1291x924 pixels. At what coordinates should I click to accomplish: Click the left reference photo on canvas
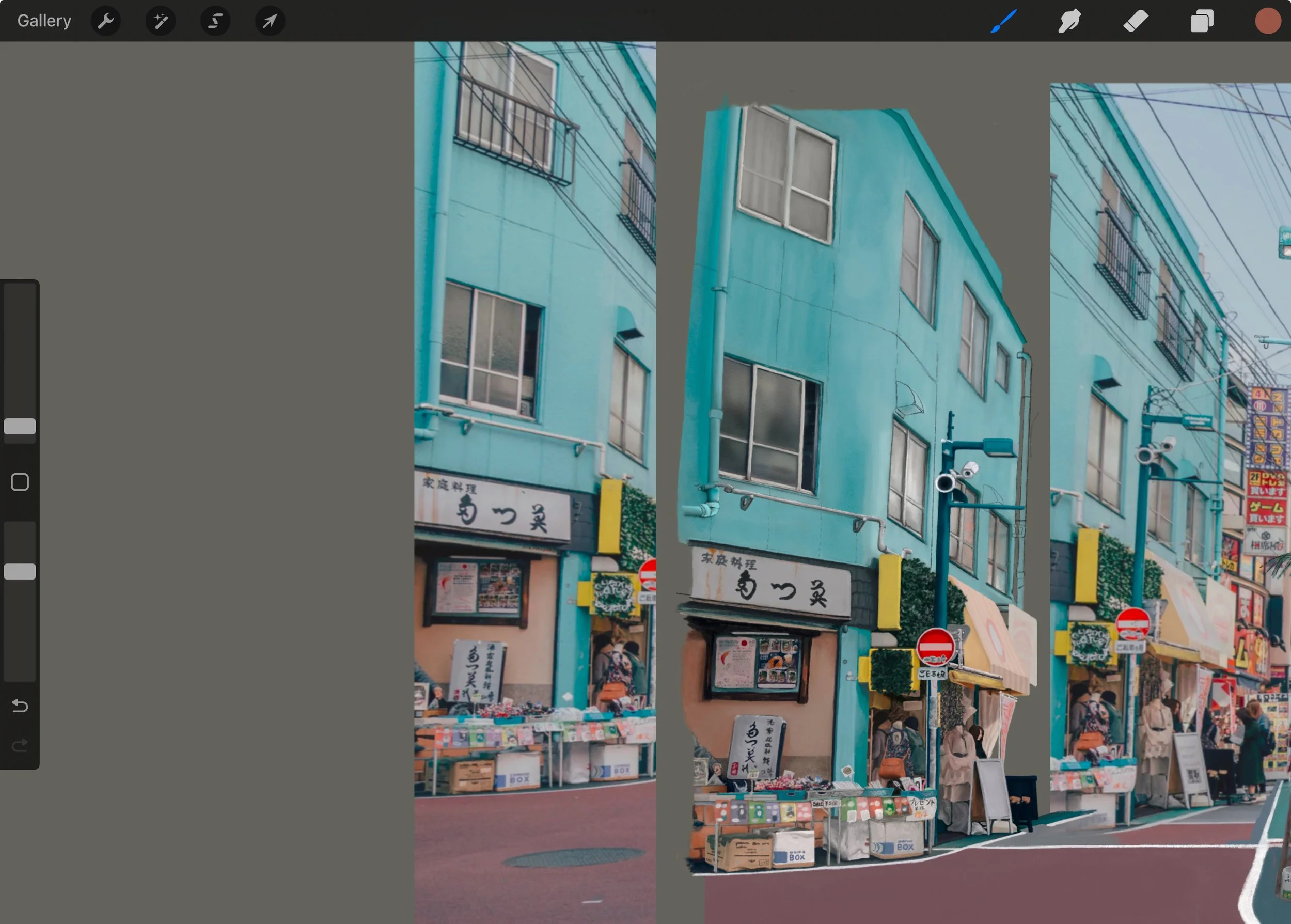pyautogui.click(x=534, y=455)
